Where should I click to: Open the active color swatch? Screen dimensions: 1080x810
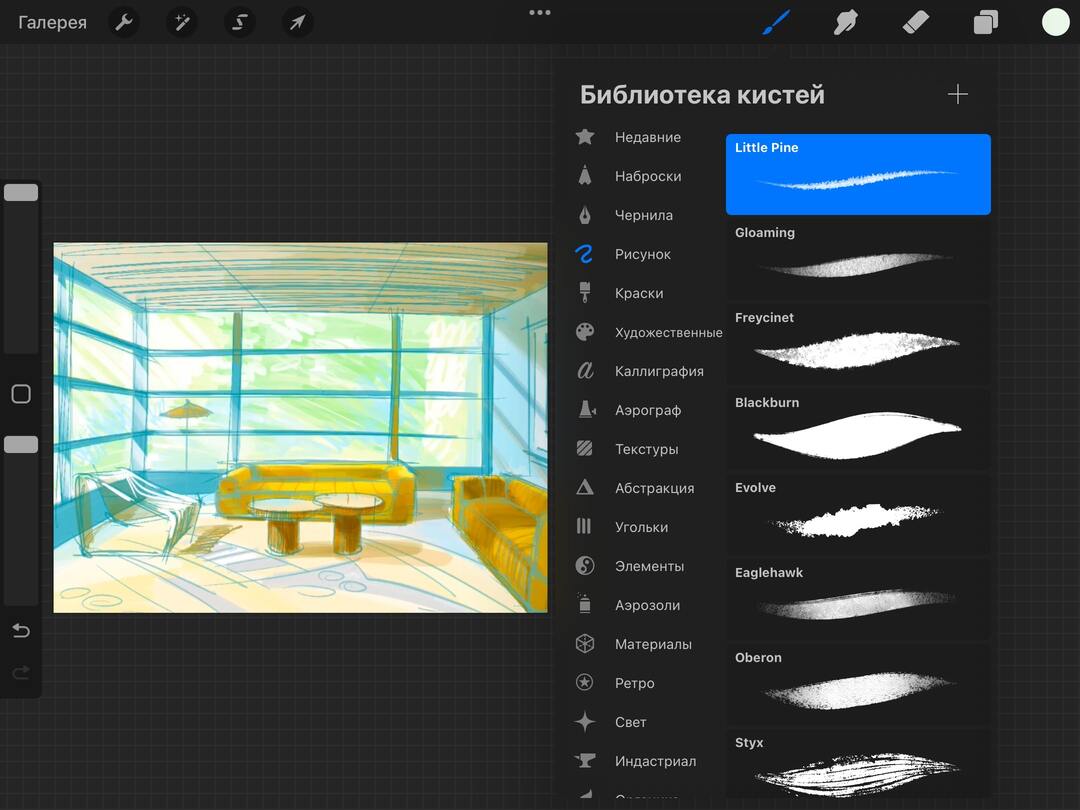[1055, 22]
